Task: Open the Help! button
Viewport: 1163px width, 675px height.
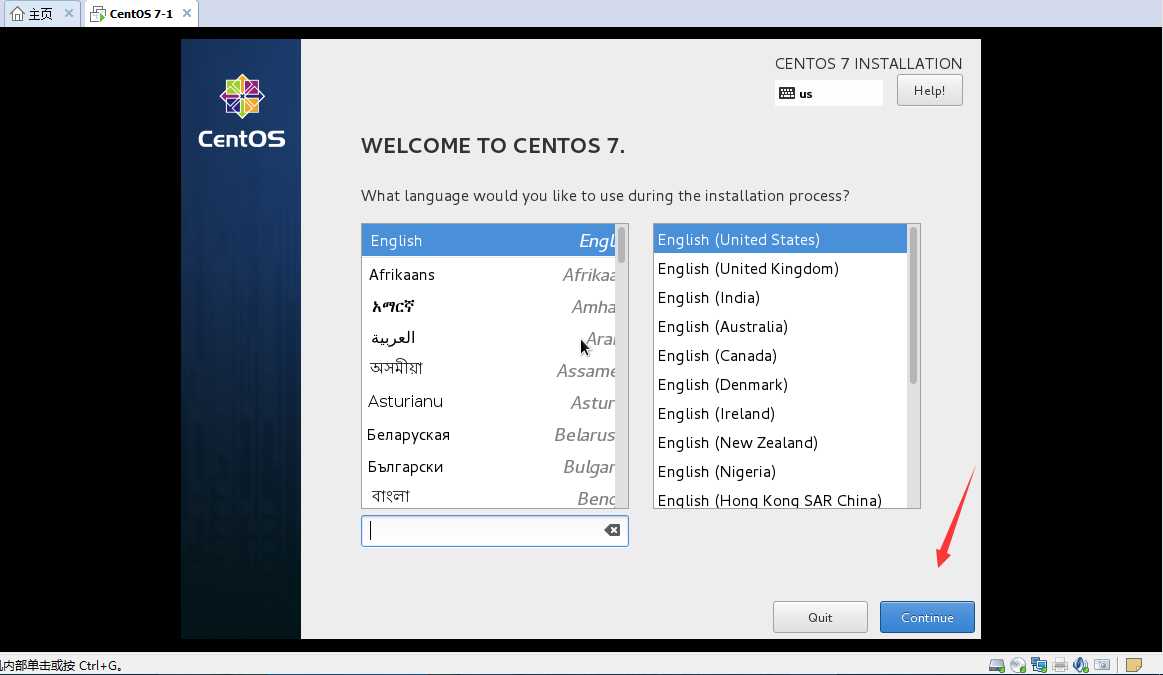Action: click(929, 90)
